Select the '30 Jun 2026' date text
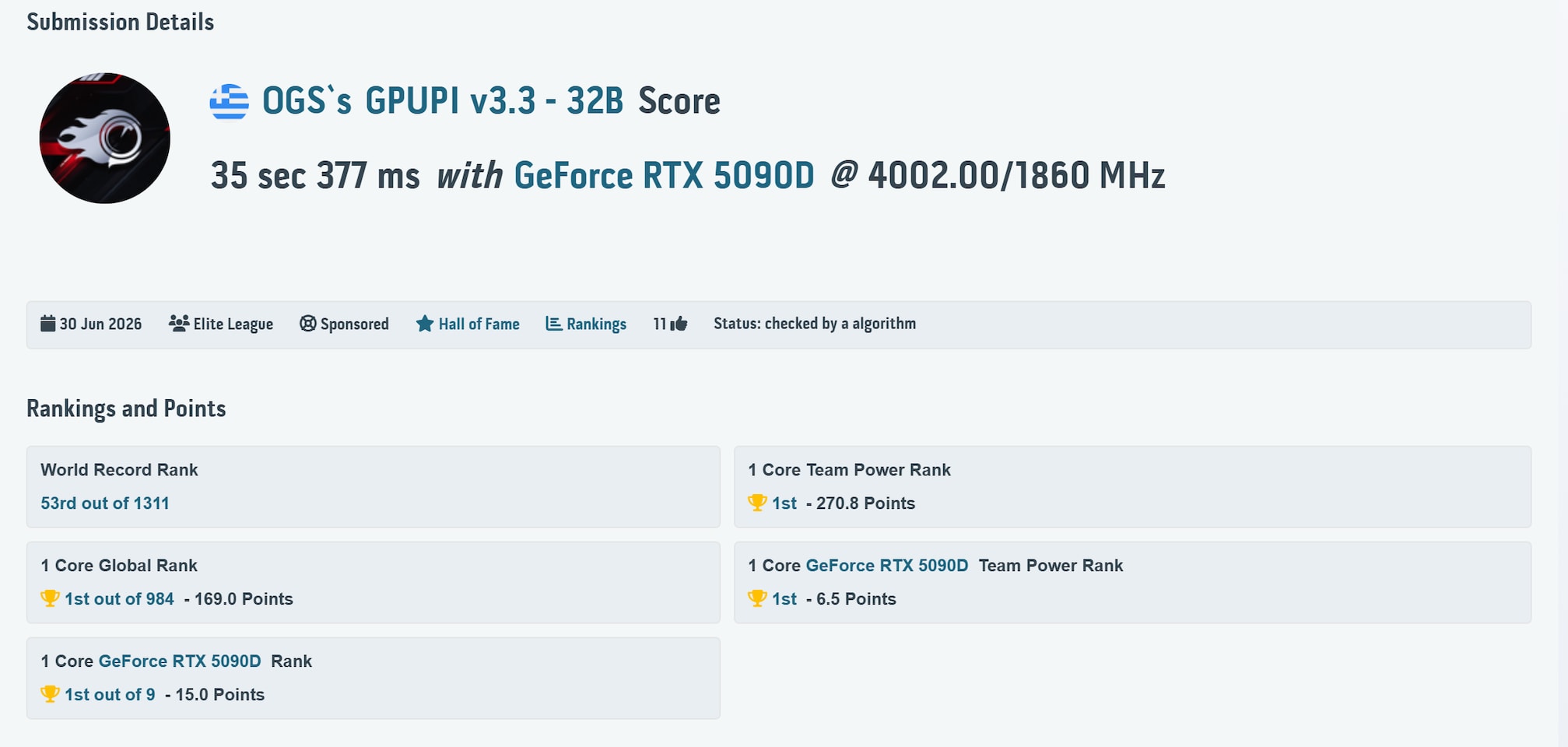Image resolution: width=1568 pixels, height=747 pixels. click(x=100, y=324)
